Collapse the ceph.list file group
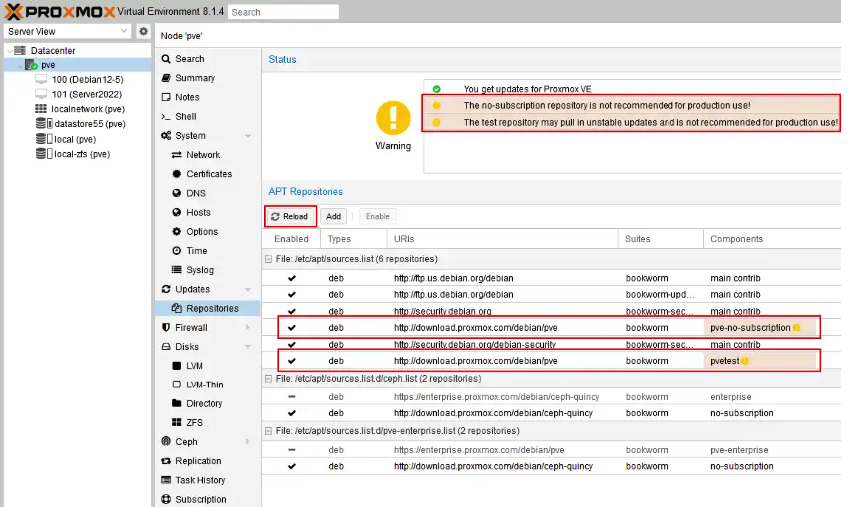 [x=268, y=379]
